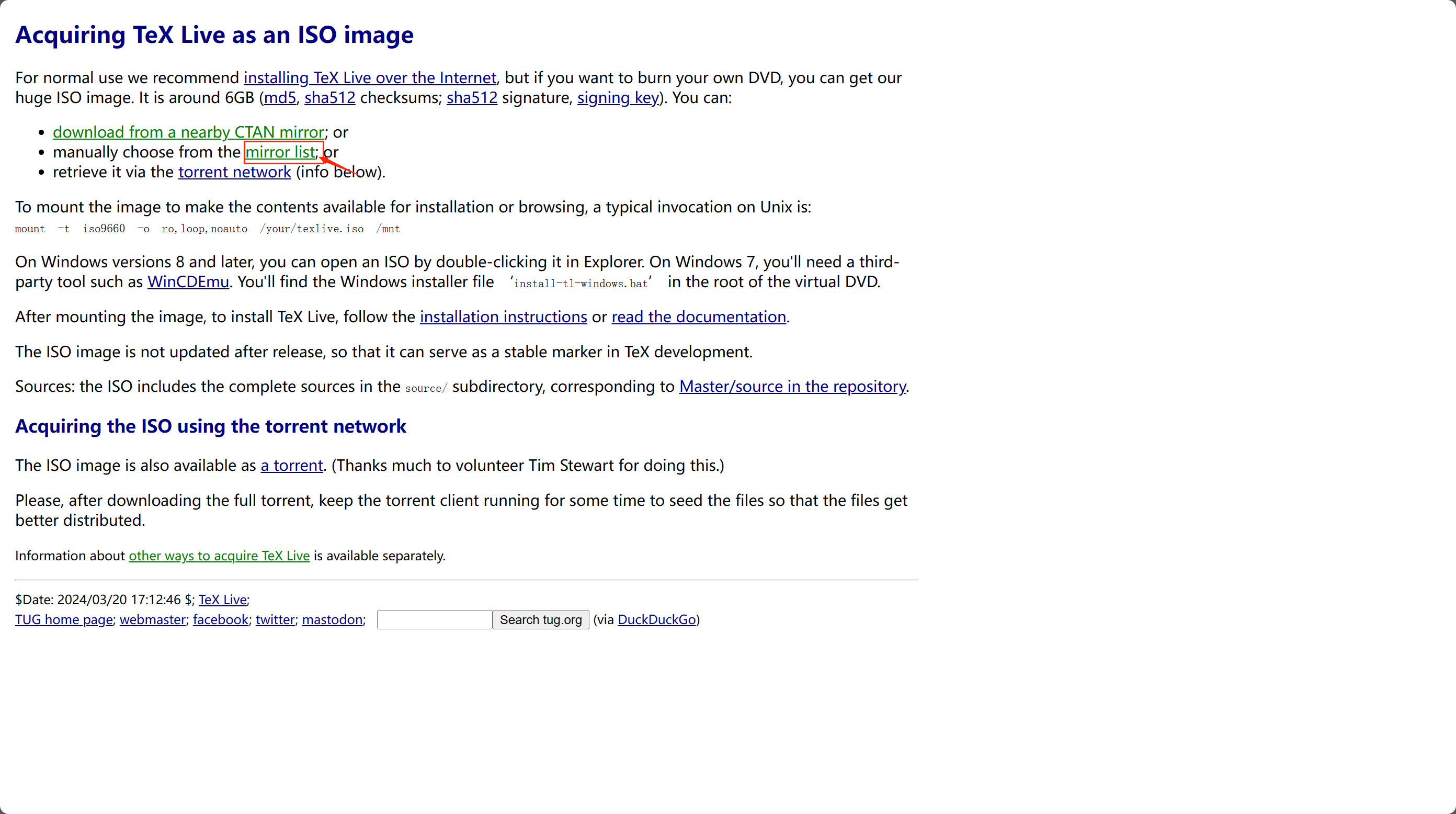
Task: Follow the torrent network link
Action: click(235, 172)
